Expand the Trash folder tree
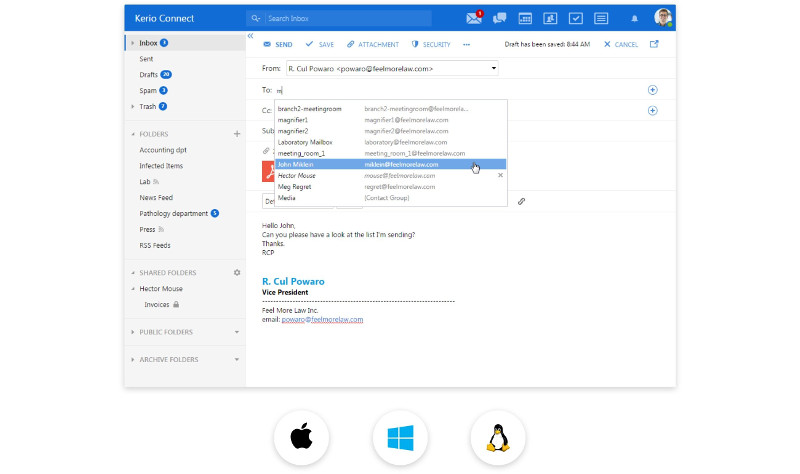The height and width of the screenshot is (474, 800). click(x=132, y=106)
